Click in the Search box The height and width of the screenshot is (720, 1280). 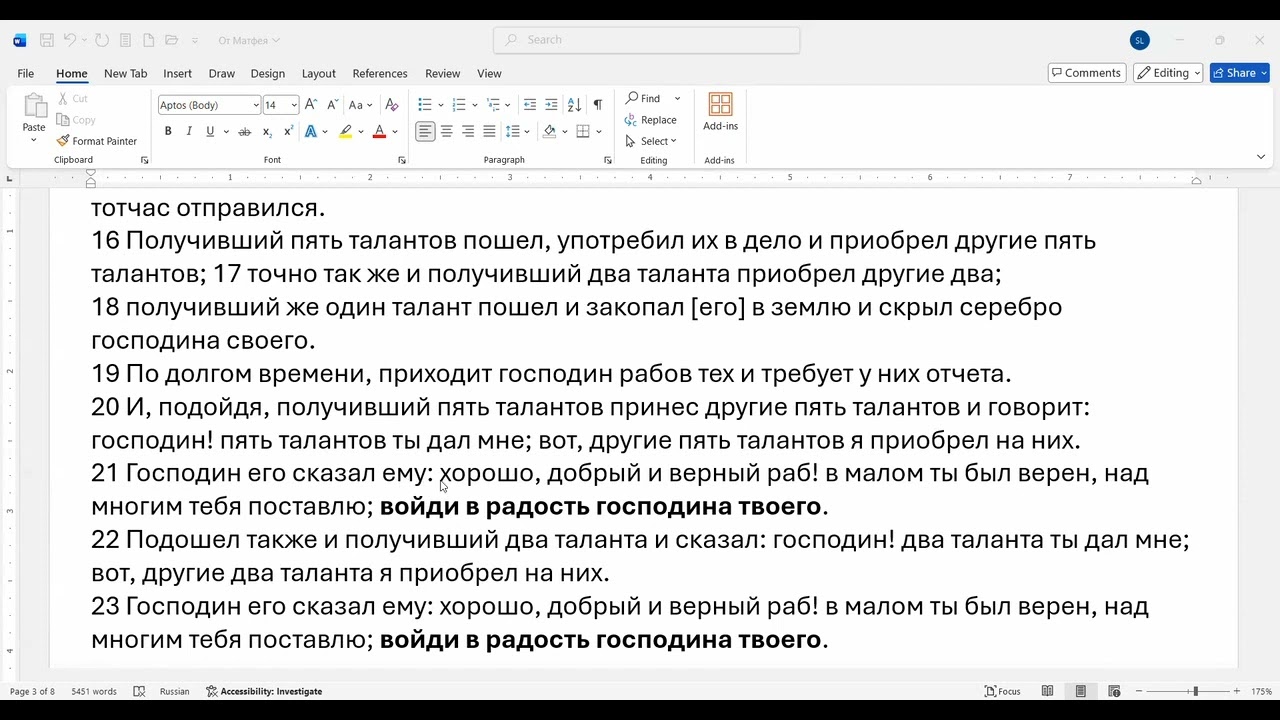[646, 40]
